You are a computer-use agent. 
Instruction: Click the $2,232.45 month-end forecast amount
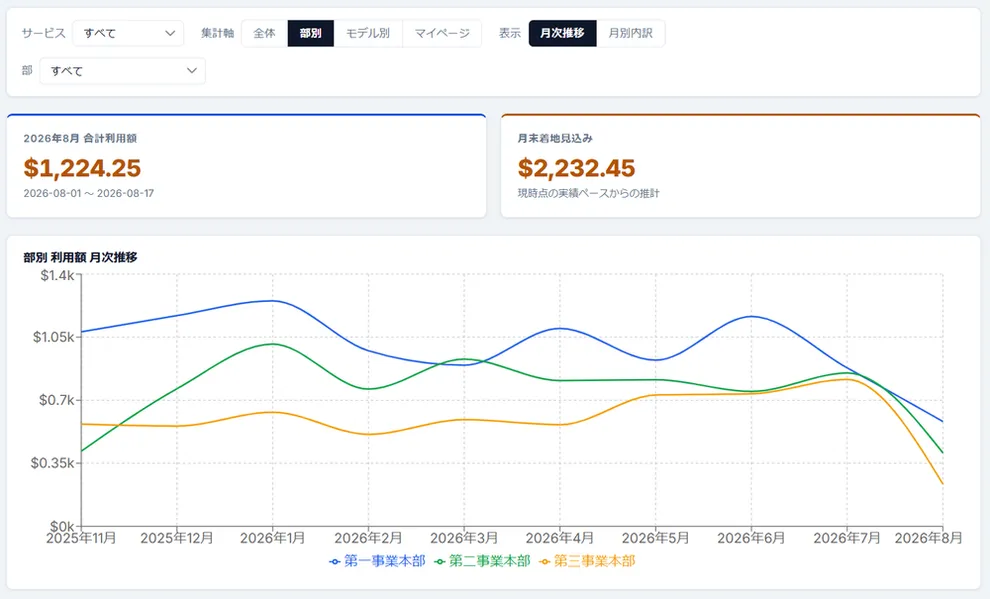tap(576, 168)
